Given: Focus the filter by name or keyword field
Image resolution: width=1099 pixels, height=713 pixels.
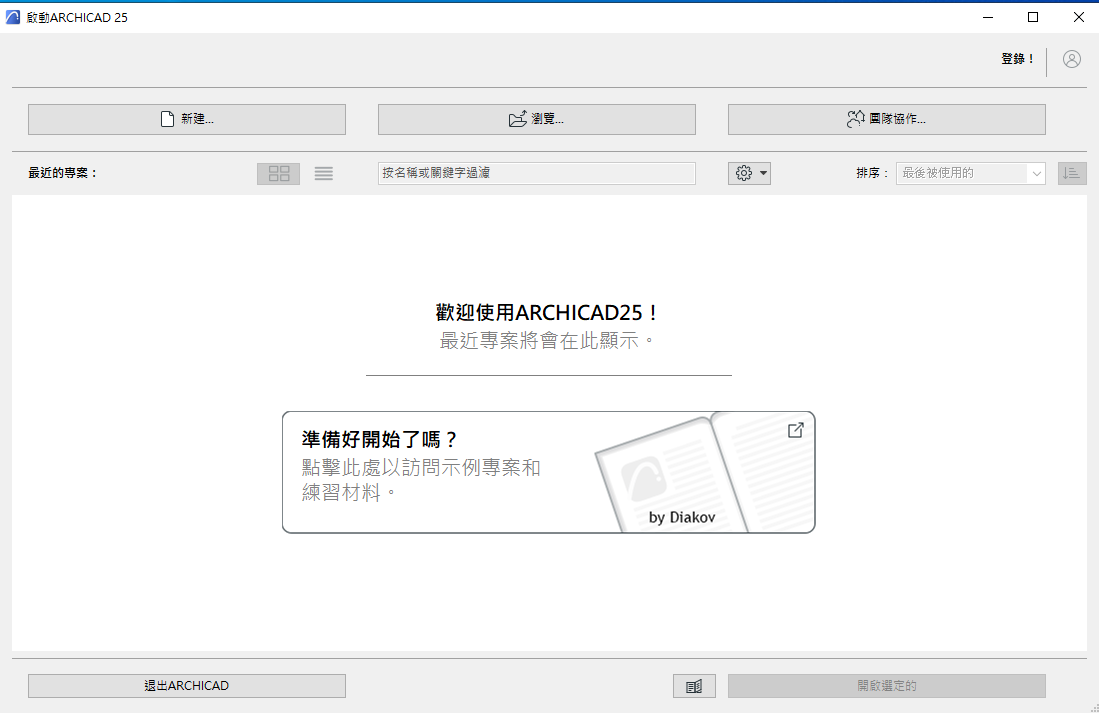Looking at the screenshot, I should point(536,173).
